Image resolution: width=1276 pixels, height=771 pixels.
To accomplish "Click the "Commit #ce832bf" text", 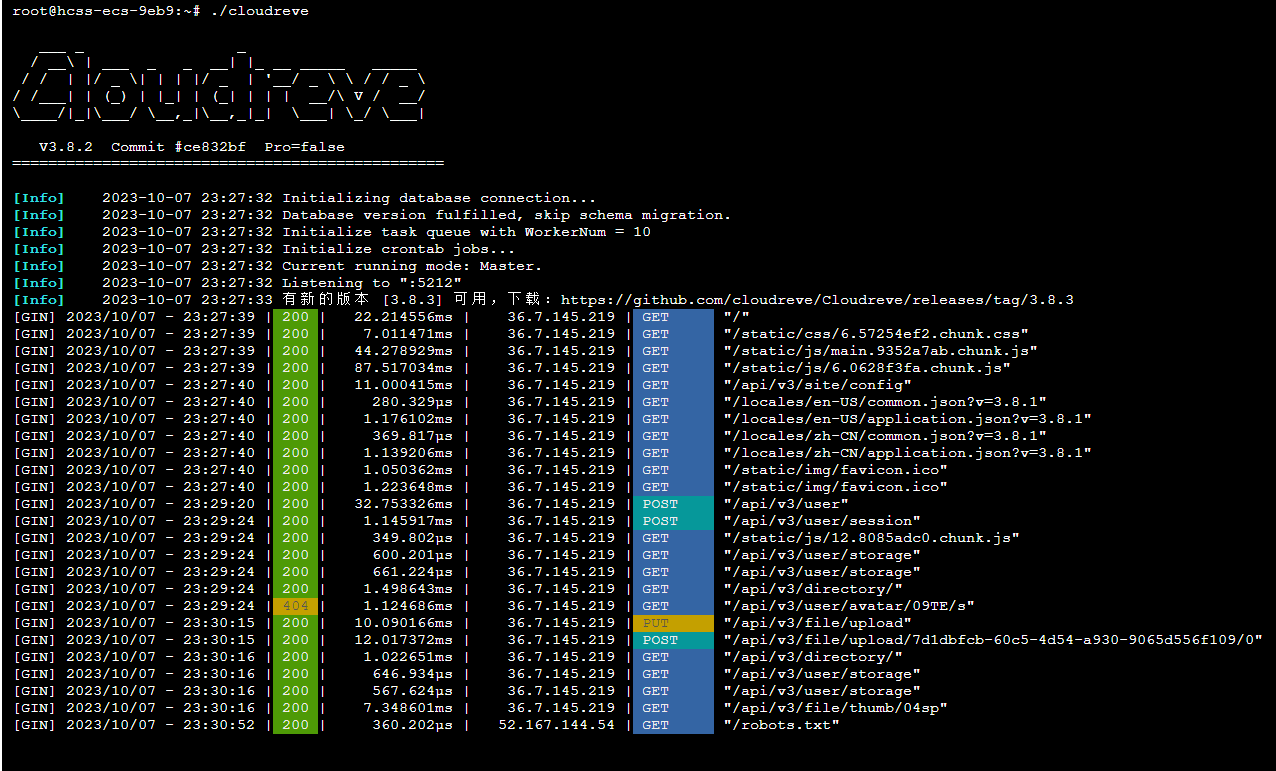I will pyautogui.click(x=178, y=147).
